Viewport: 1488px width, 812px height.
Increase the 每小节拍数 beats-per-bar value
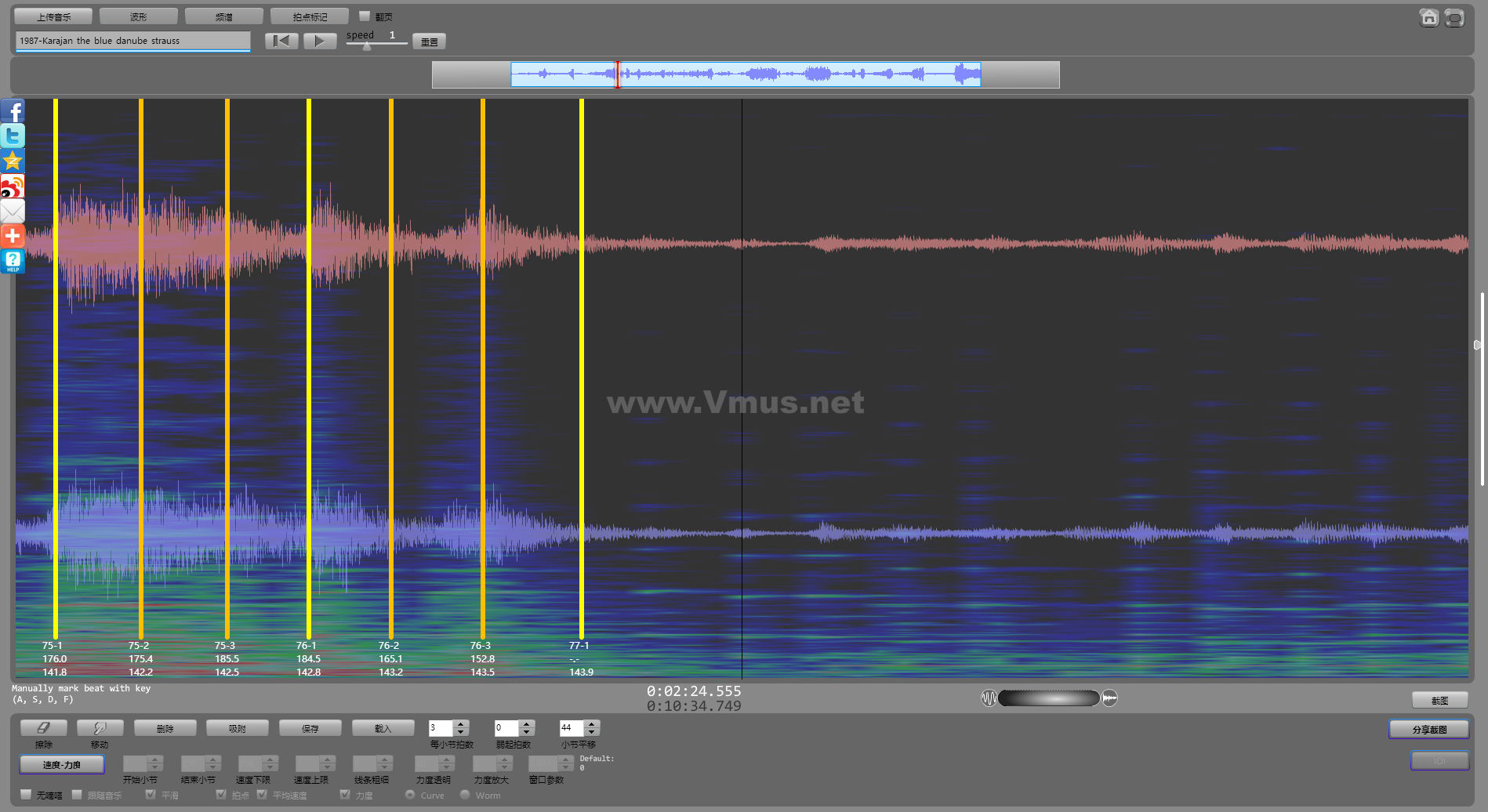(461, 724)
